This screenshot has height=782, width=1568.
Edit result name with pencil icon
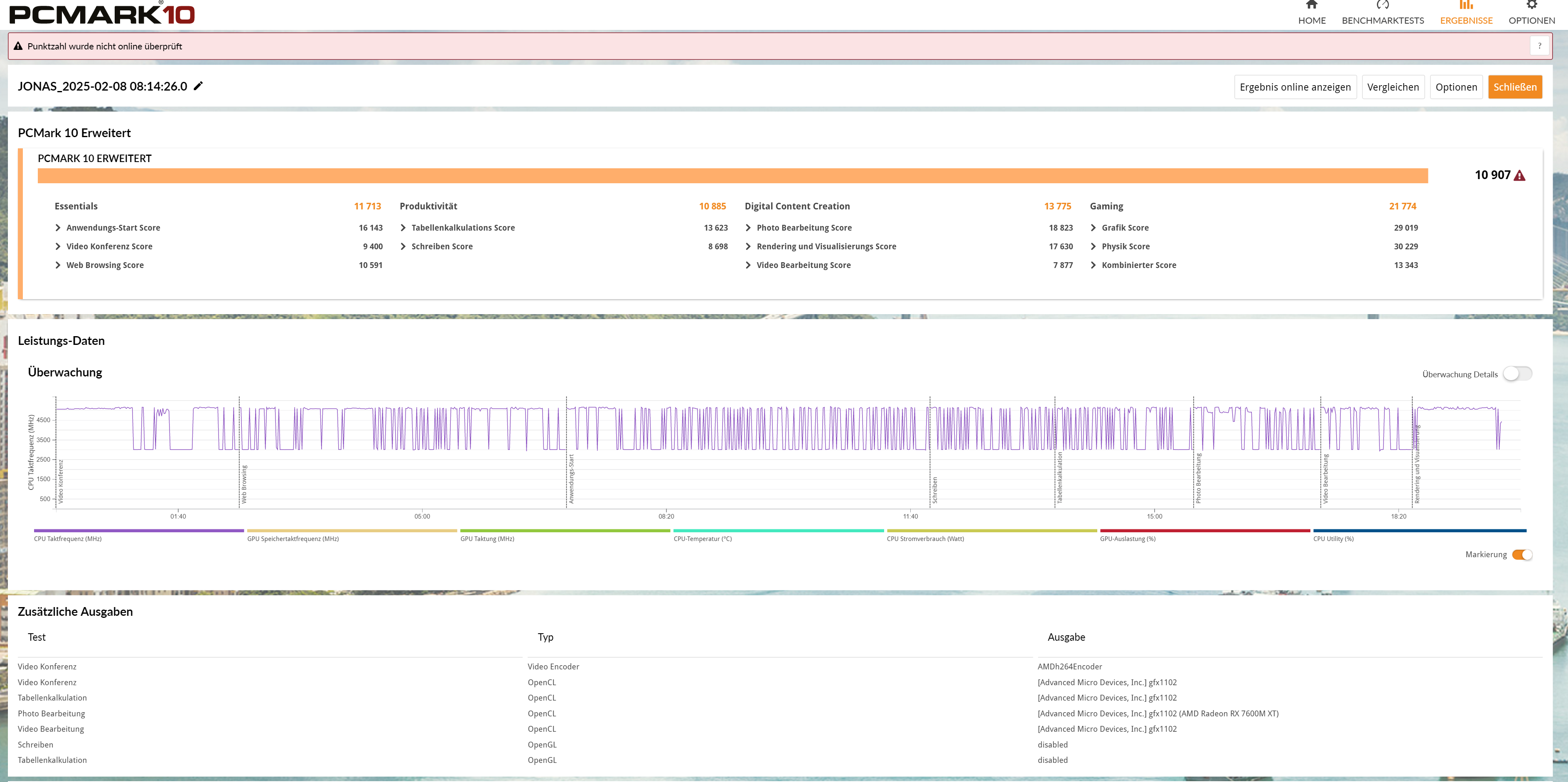coord(199,86)
